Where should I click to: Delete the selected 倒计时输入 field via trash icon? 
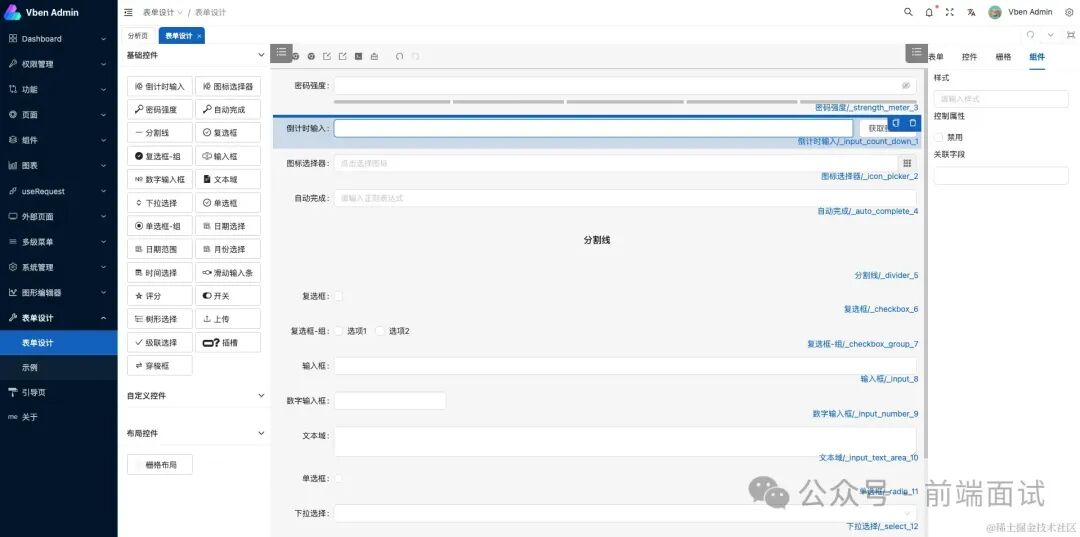click(x=913, y=123)
